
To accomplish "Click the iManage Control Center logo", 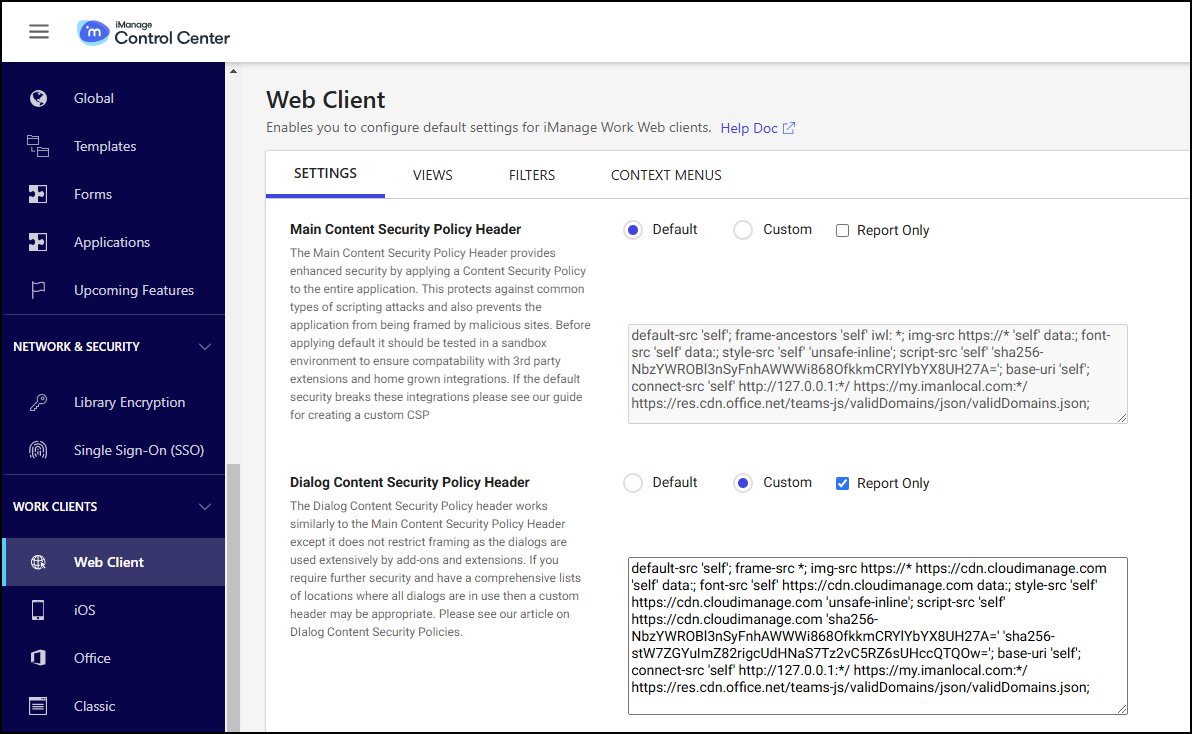I will pos(154,32).
